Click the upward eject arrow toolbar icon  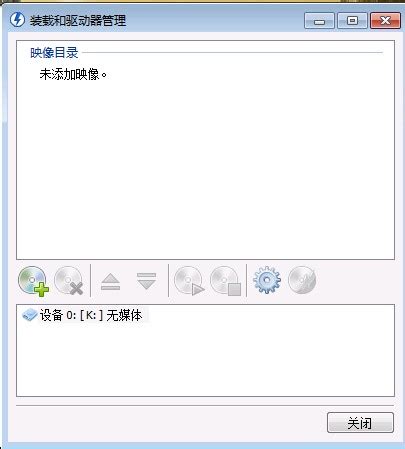[x=110, y=282]
